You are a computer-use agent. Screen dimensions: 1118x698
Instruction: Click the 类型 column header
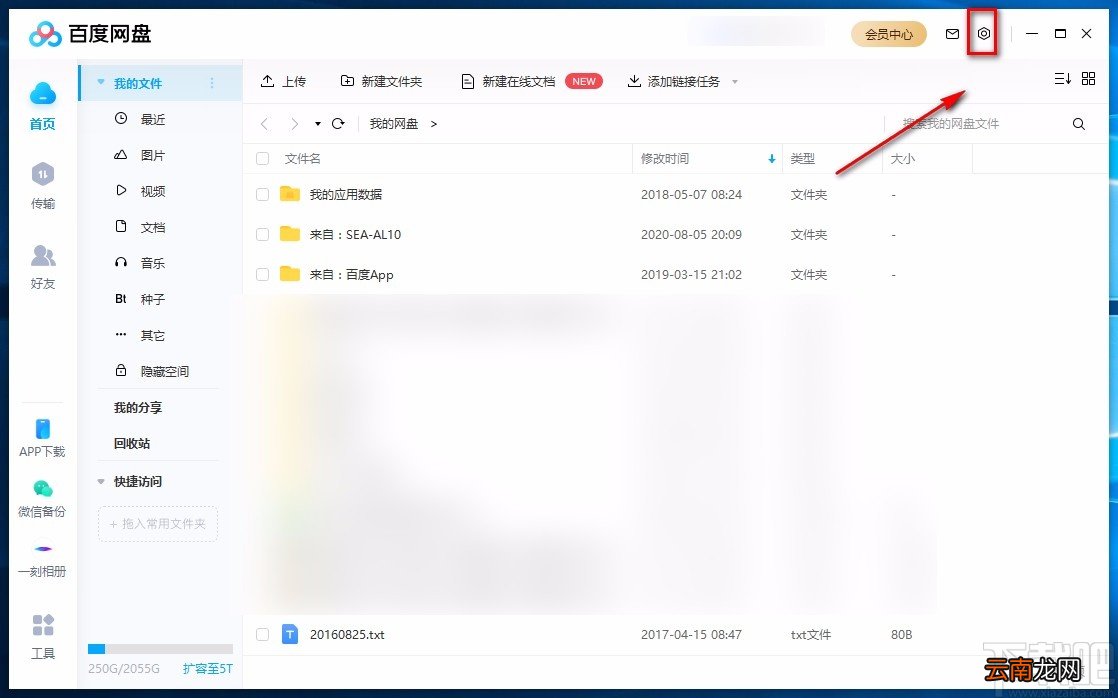[802, 158]
